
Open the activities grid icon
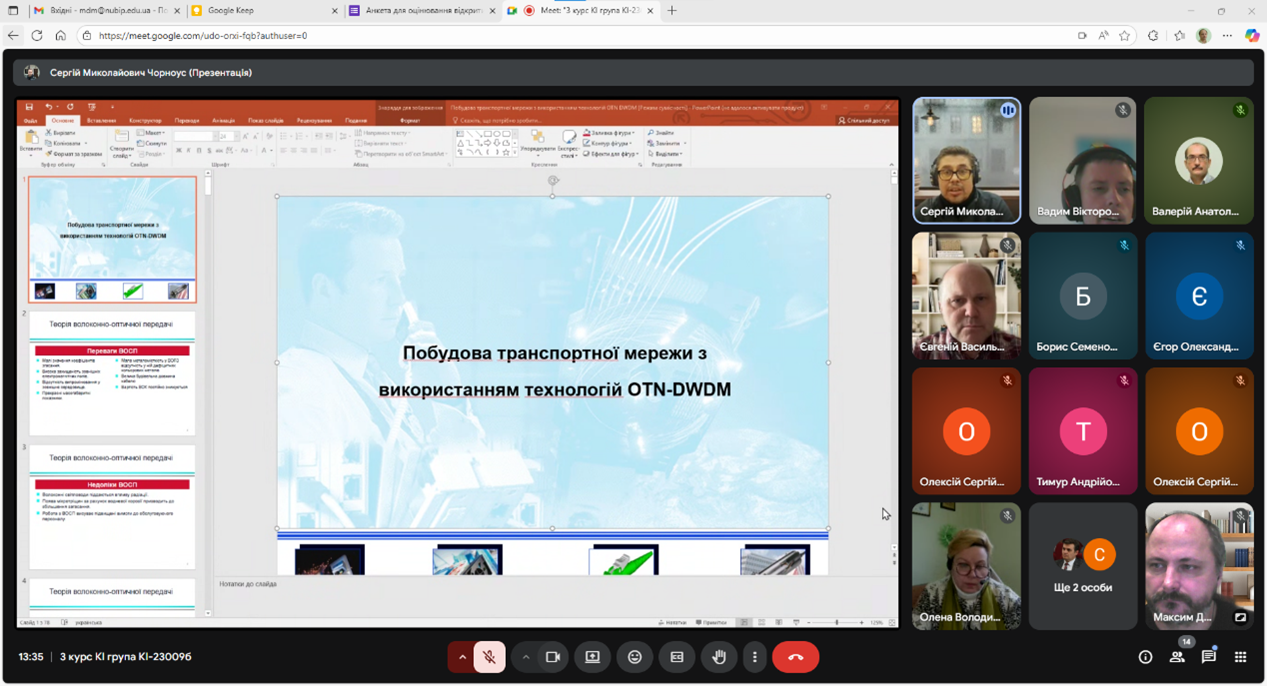1241,657
